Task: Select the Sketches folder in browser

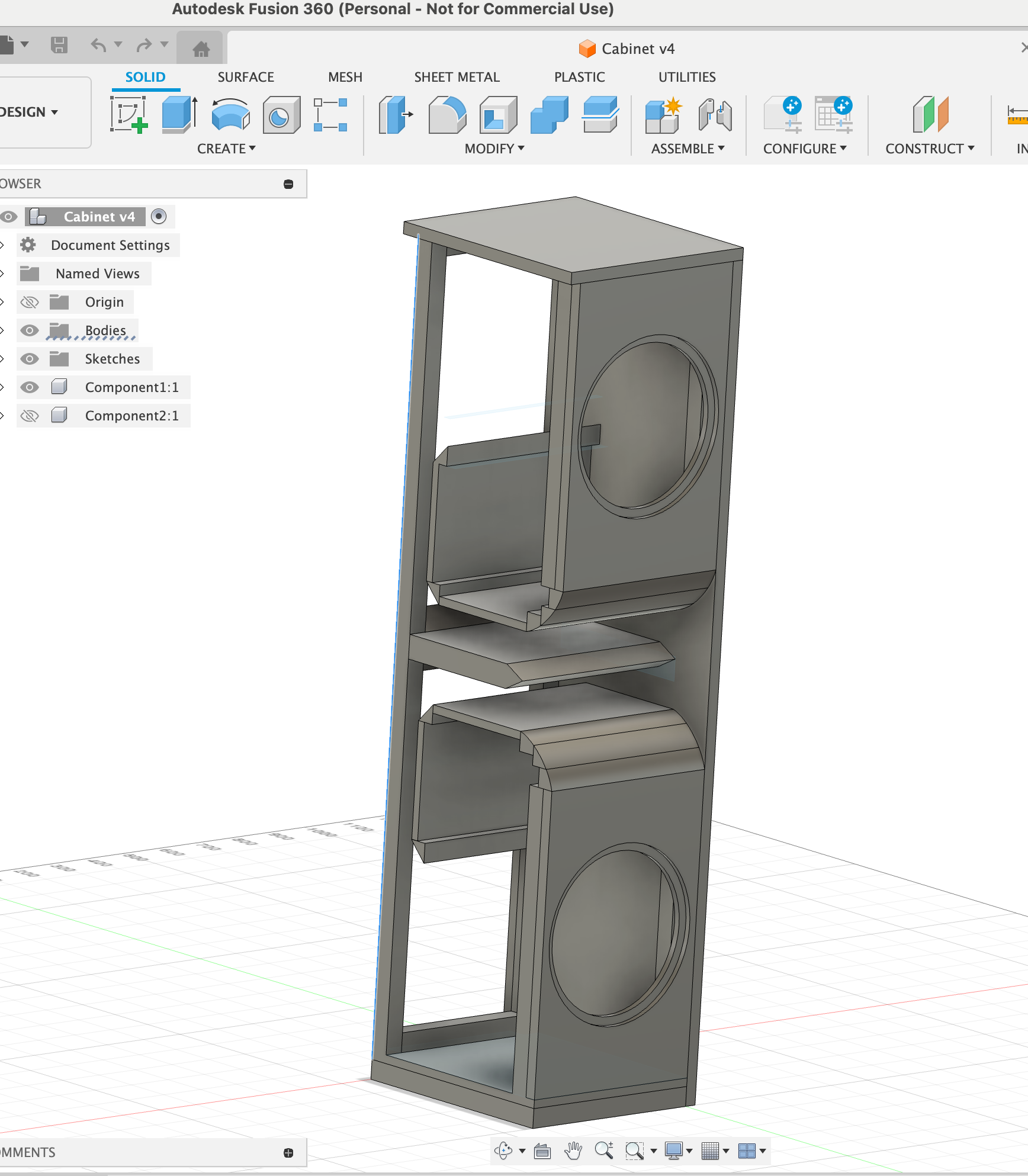Action: click(x=112, y=359)
